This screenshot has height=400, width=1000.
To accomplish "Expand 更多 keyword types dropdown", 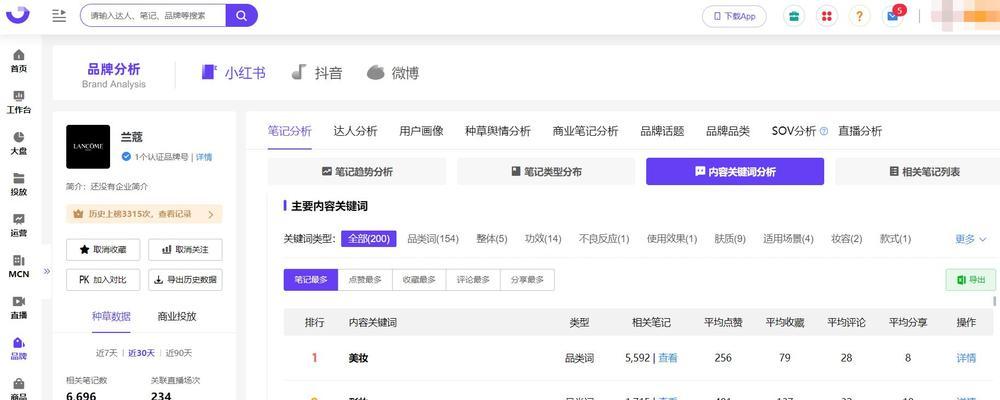I will pyautogui.click(x=971, y=239).
